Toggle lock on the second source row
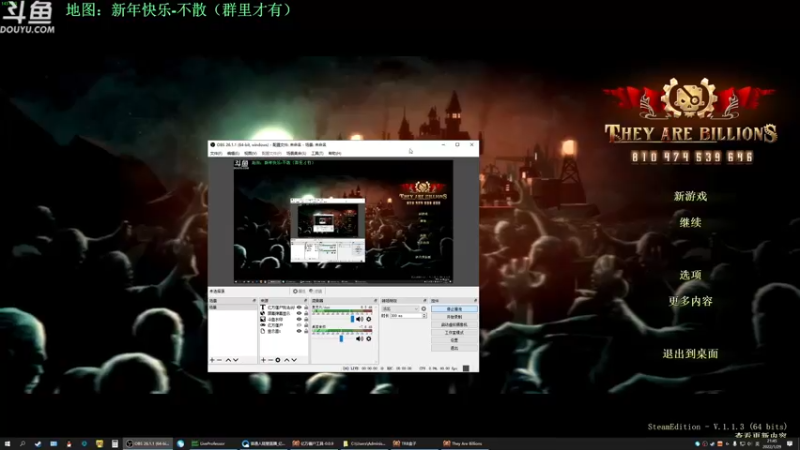Image resolution: width=800 pixels, height=450 pixels. tap(306, 313)
